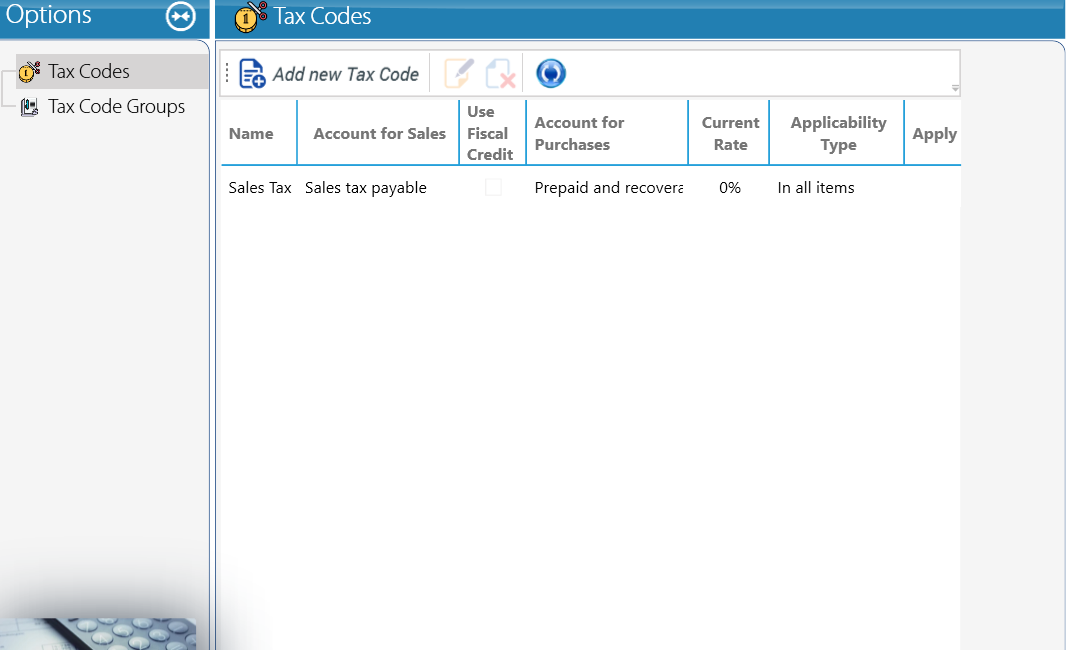Click the Tax Code Groups sidebar icon
1090x650 pixels.
(x=29, y=107)
